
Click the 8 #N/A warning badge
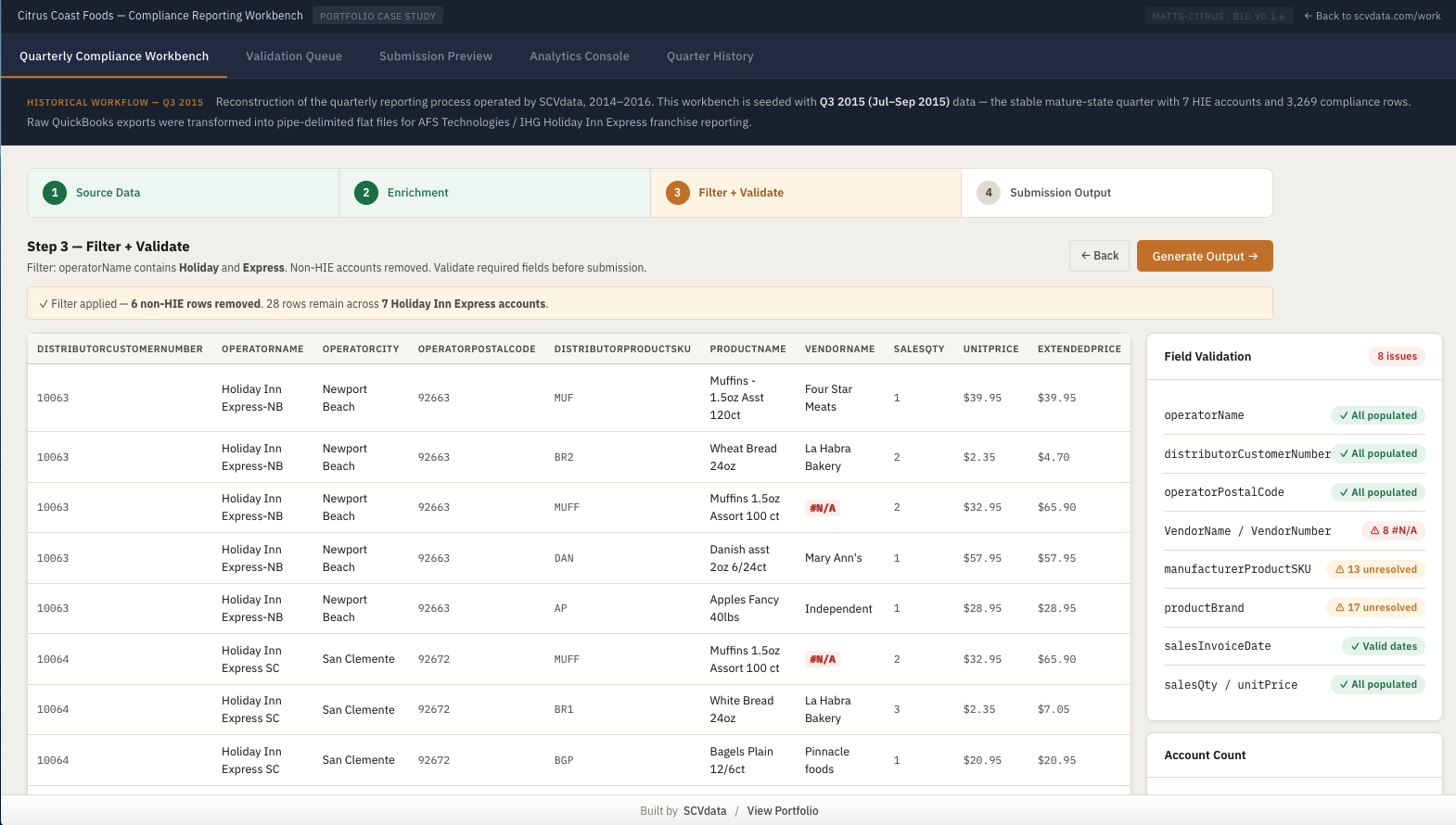pos(1394,530)
